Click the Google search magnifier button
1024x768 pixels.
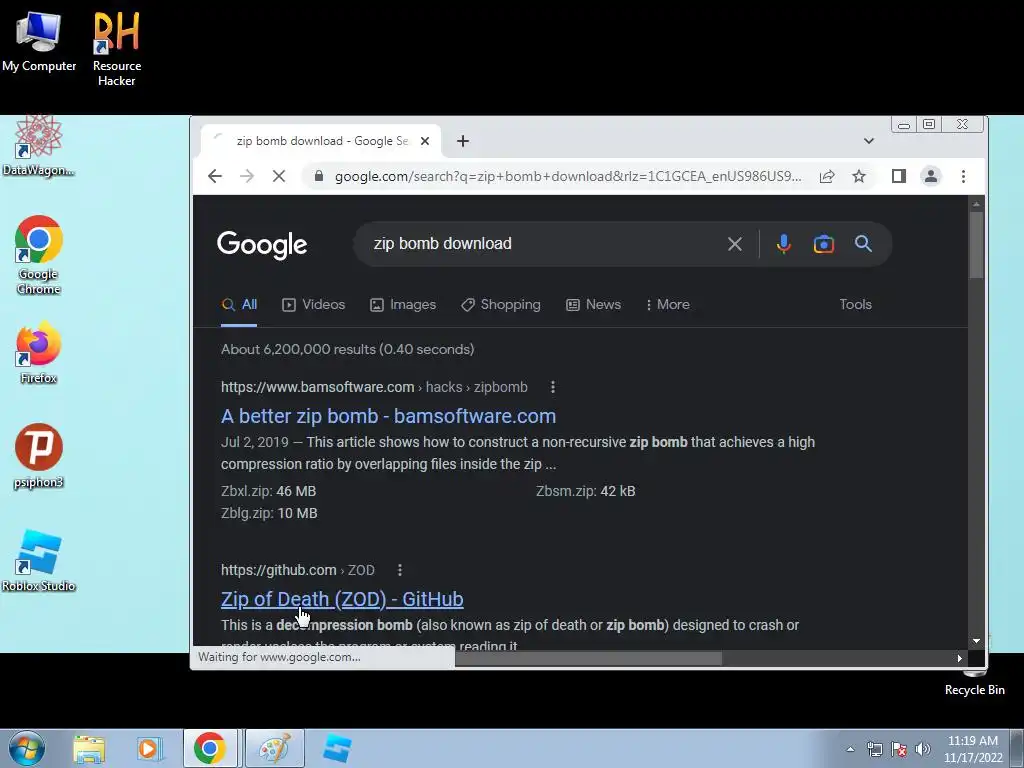[863, 244]
